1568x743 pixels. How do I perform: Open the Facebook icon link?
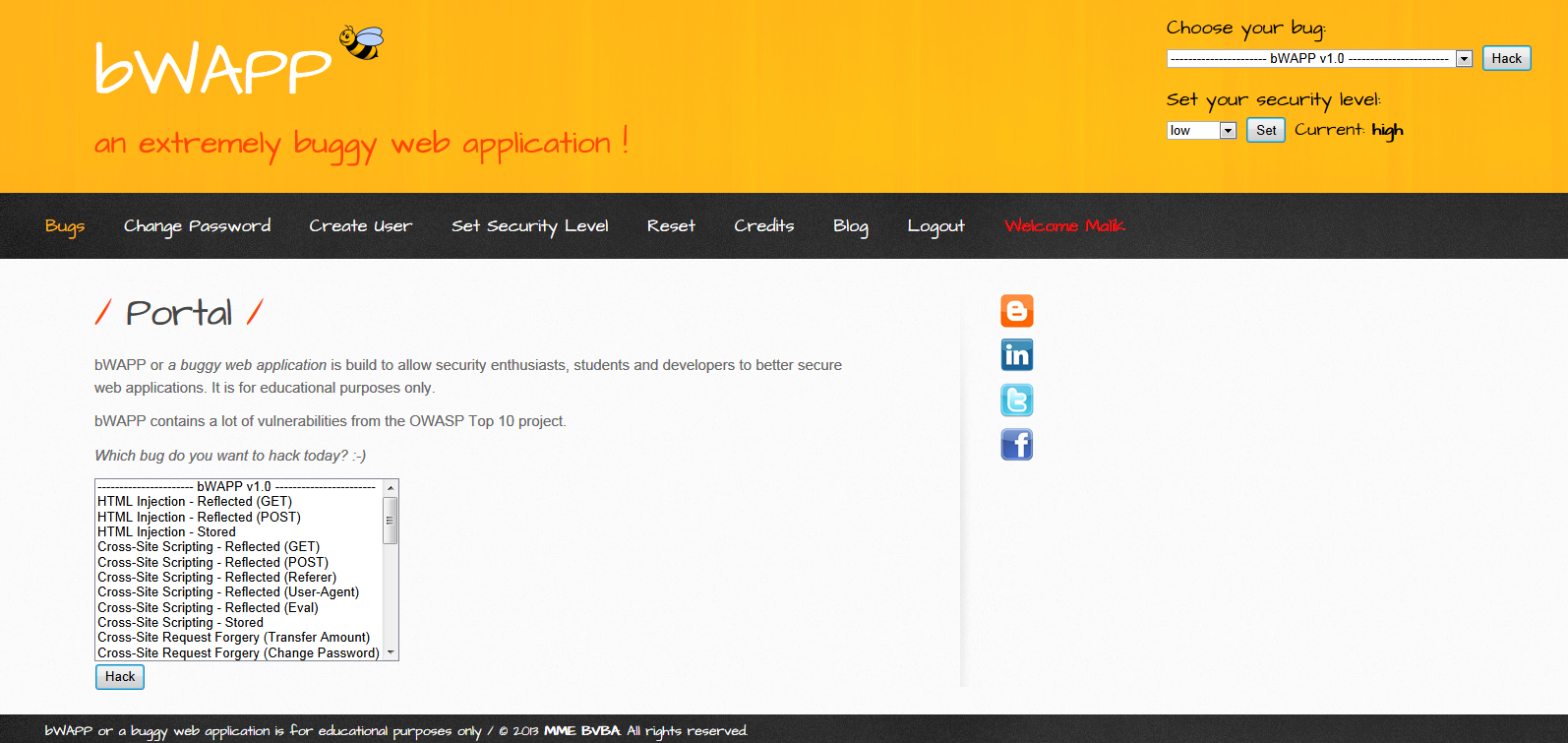tap(1017, 445)
